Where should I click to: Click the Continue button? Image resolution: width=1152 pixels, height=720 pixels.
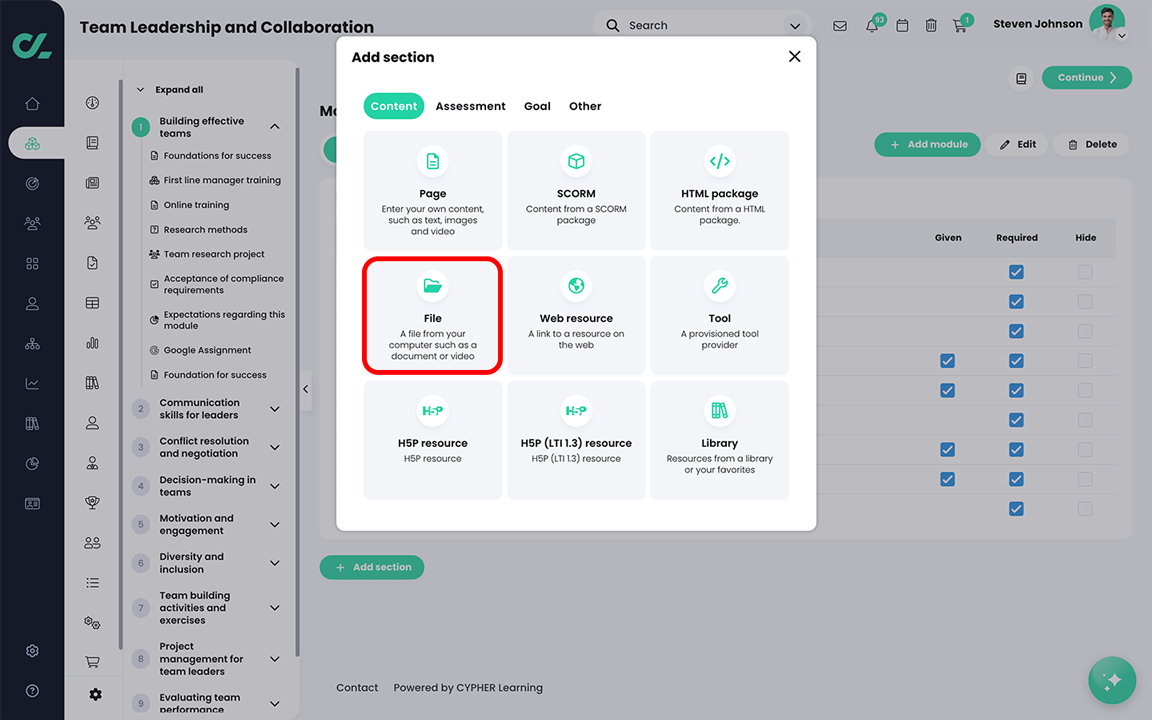coord(1087,77)
